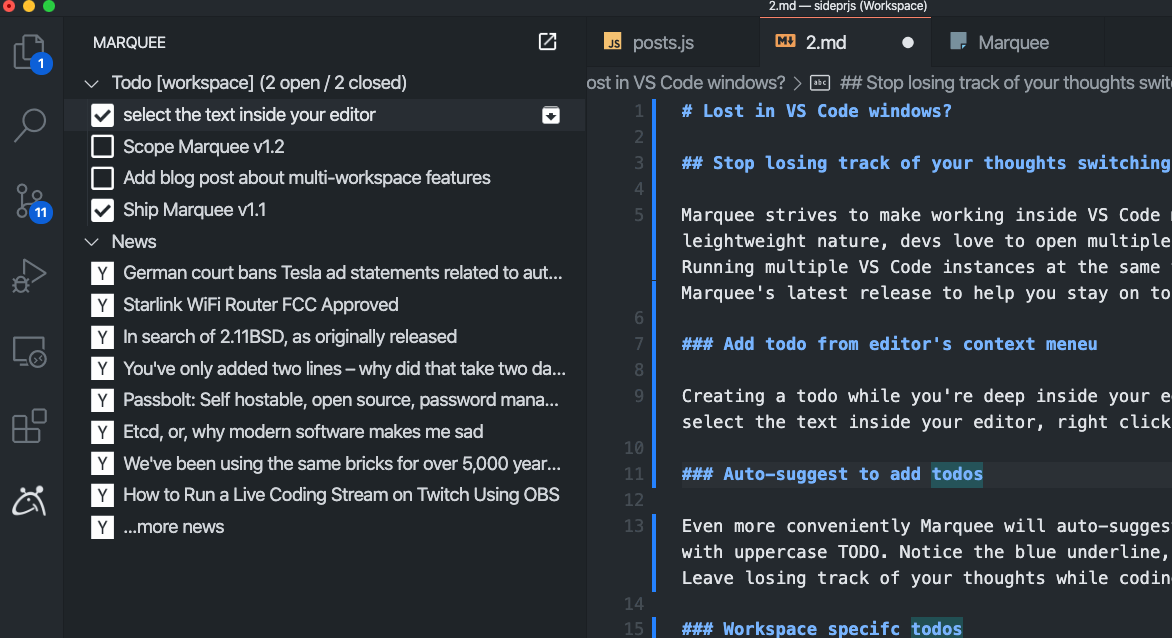Click the markdown icon on 2.md tab
Screen dimensions: 1172x638
pos(785,41)
